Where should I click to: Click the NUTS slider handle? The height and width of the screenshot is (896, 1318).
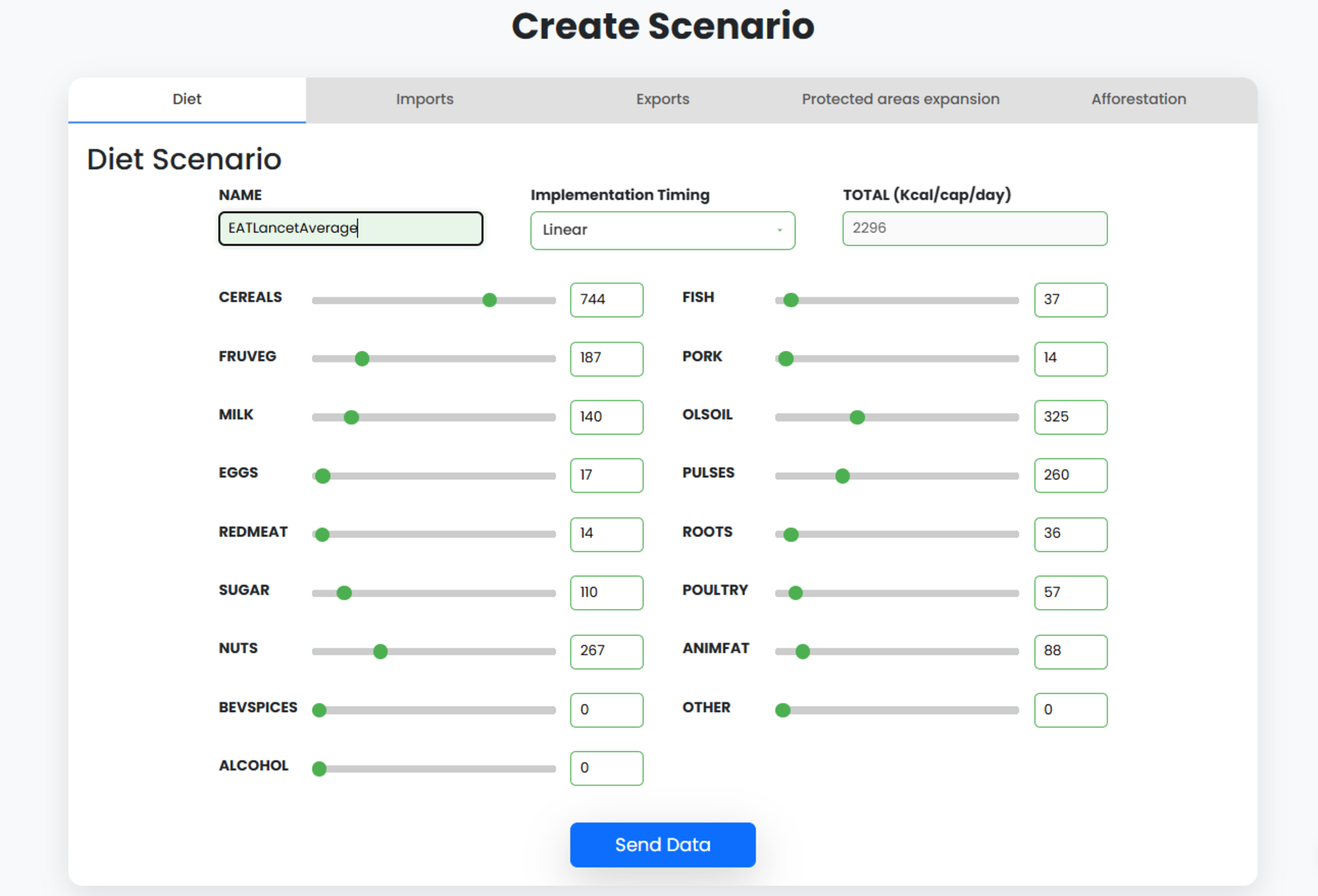[x=380, y=651]
